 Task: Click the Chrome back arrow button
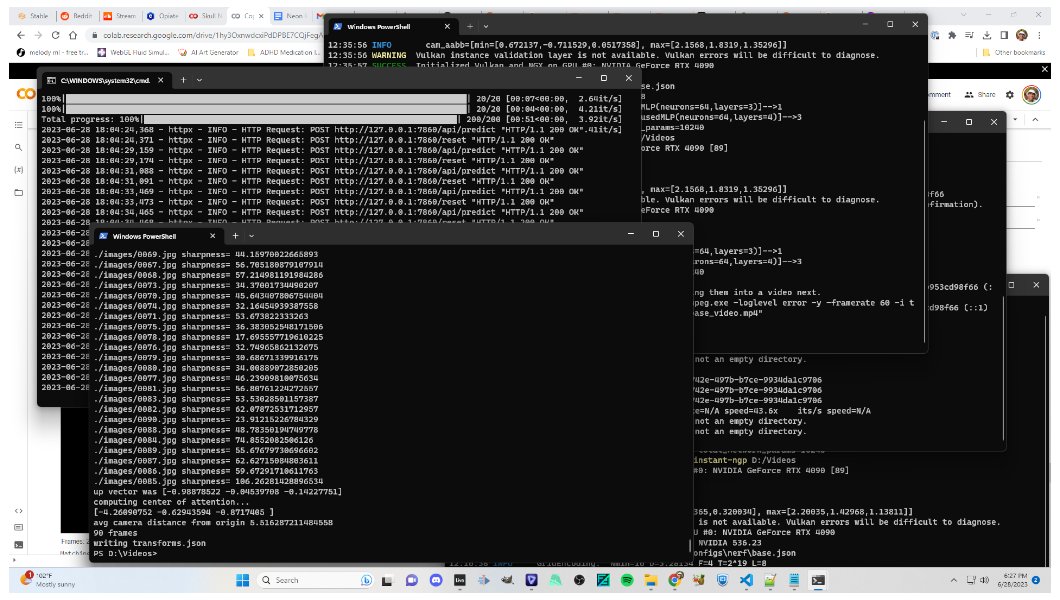pyautogui.click(x=21, y=35)
